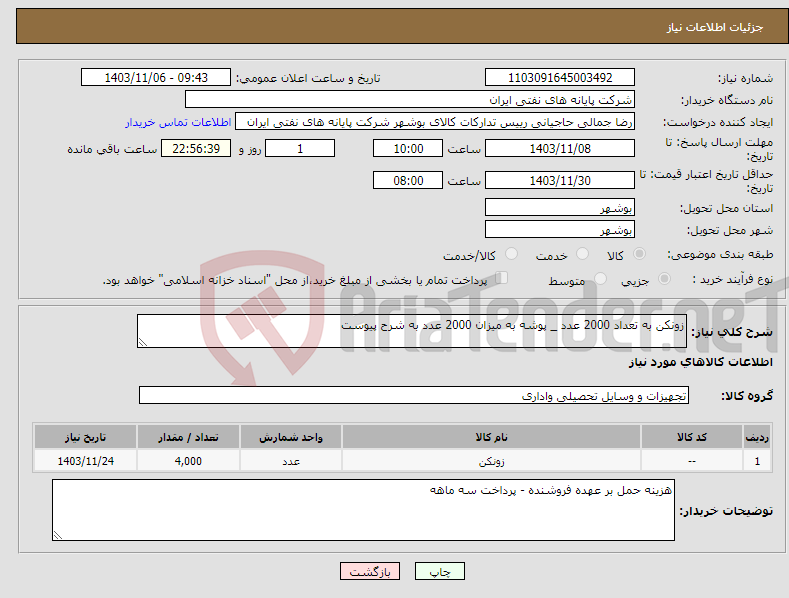The width and height of the screenshot is (789, 598).
Task: Click the general description textarea زونکن
Action: (412, 331)
